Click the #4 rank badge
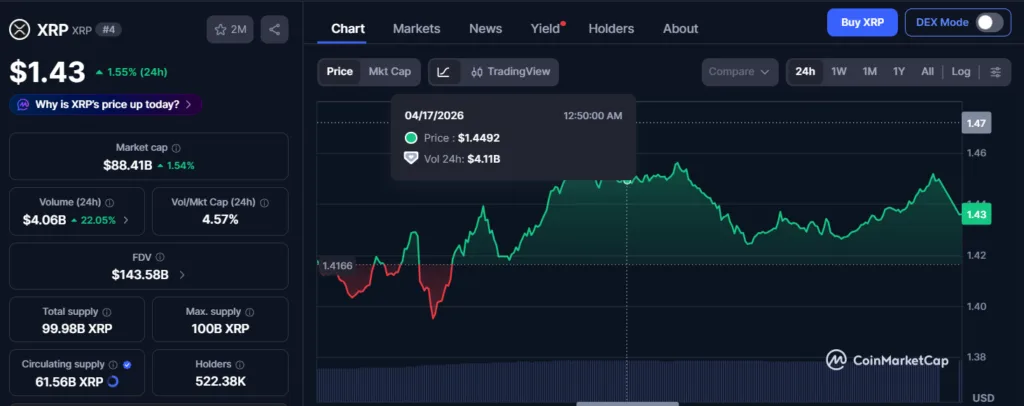 click(x=108, y=29)
